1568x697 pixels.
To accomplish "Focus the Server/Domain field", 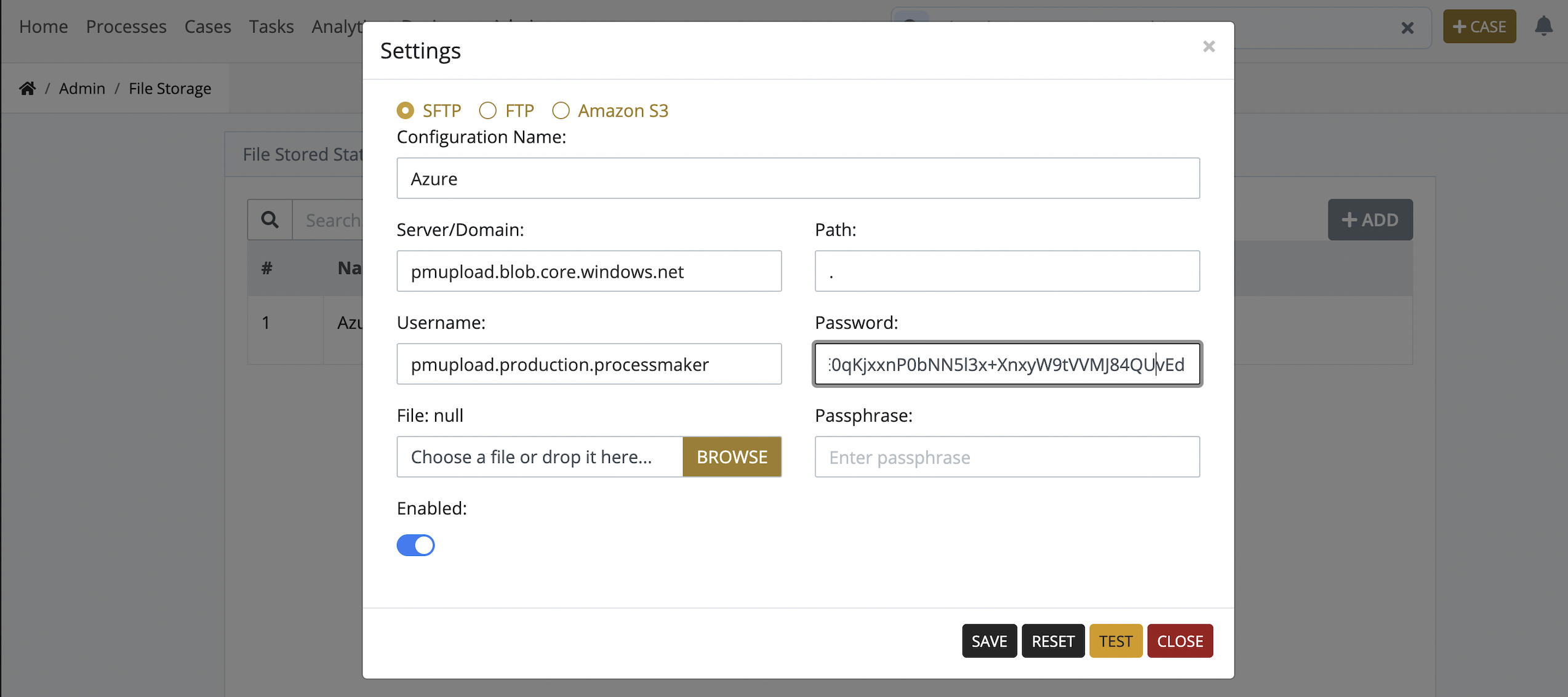I will 589,272.
